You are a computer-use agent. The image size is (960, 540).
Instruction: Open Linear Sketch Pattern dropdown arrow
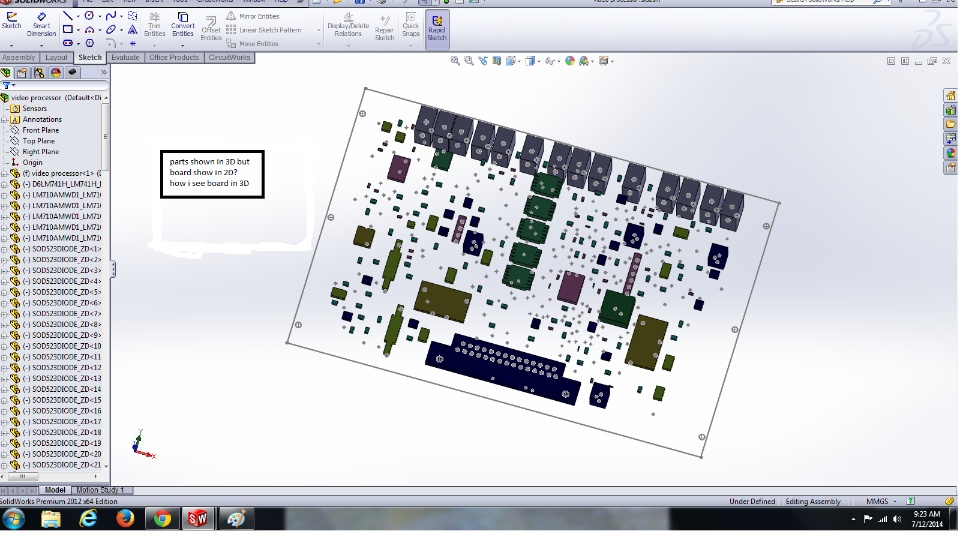pyautogui.click(x=318, y=30)
